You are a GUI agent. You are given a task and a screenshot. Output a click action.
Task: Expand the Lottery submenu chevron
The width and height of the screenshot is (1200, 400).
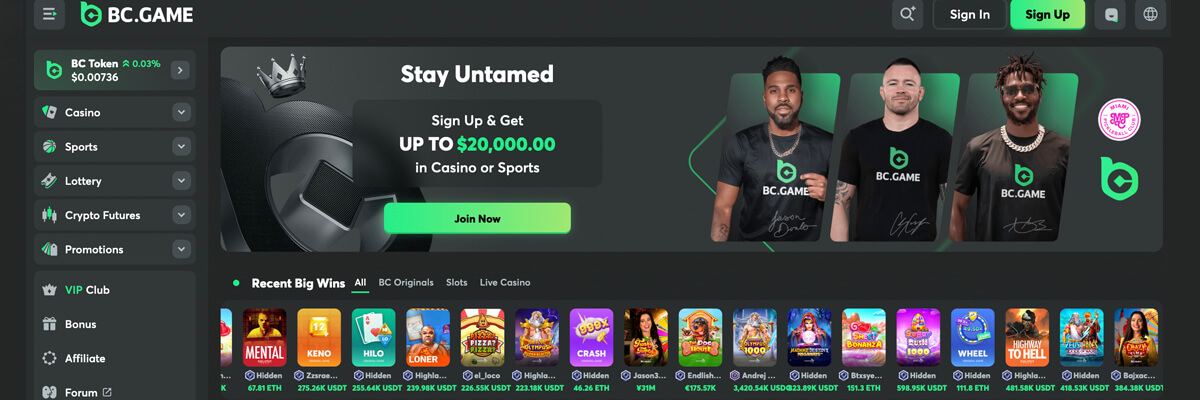tap(181, 181)
